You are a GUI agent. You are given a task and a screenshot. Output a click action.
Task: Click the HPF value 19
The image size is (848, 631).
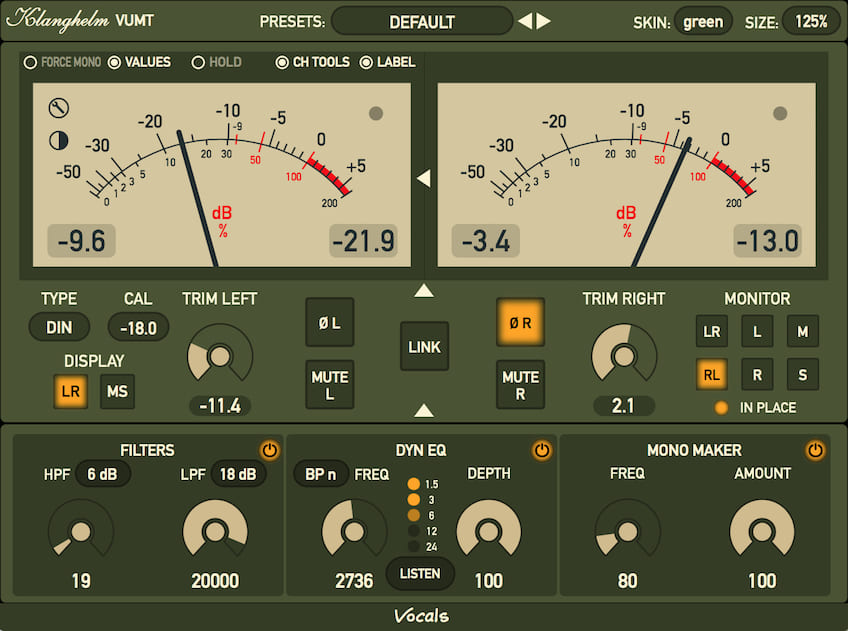81,581
